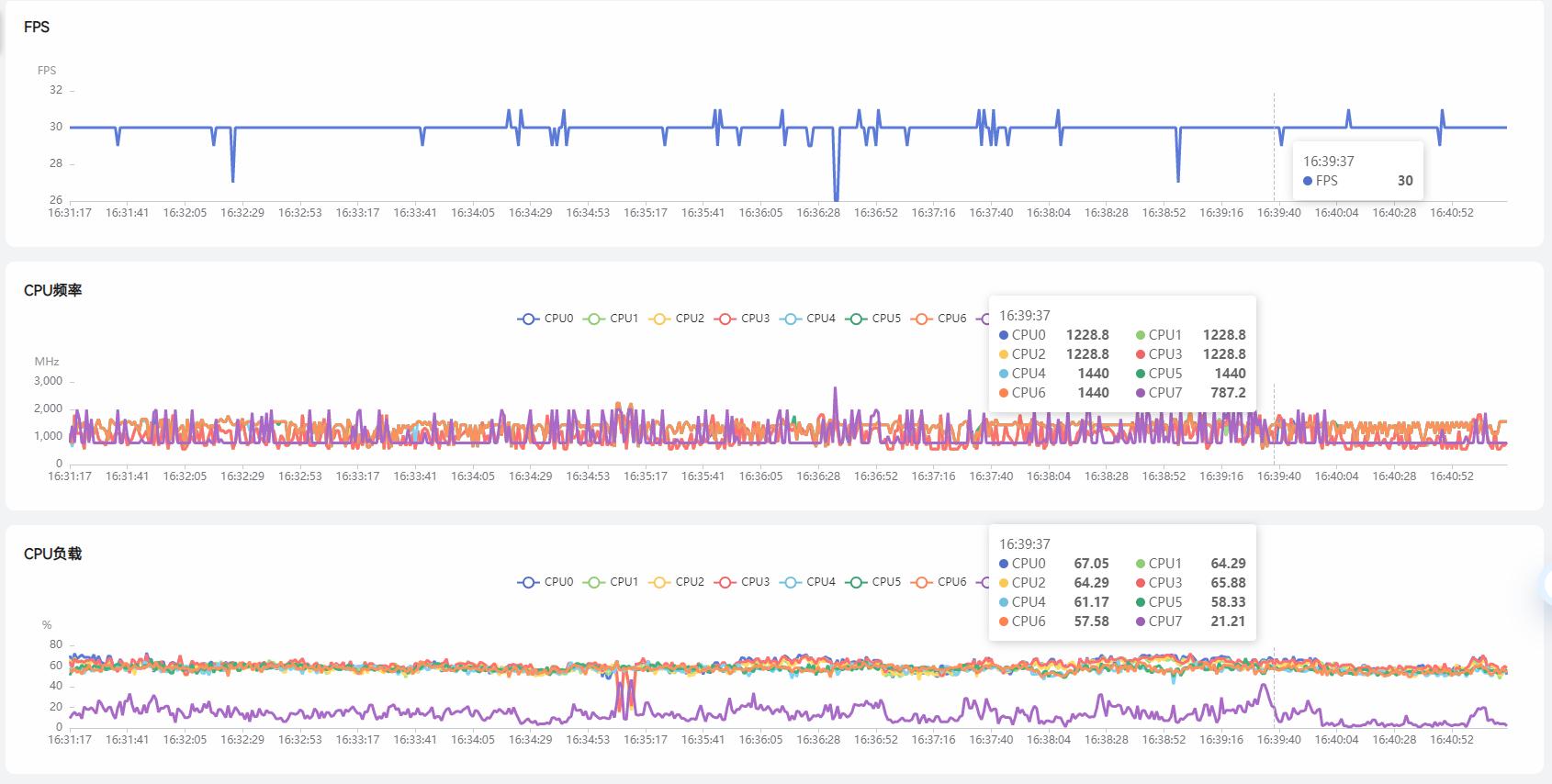Click the FPS drop to 27 near 16:32:29
1552x784 pixels.
click(233, 180)
